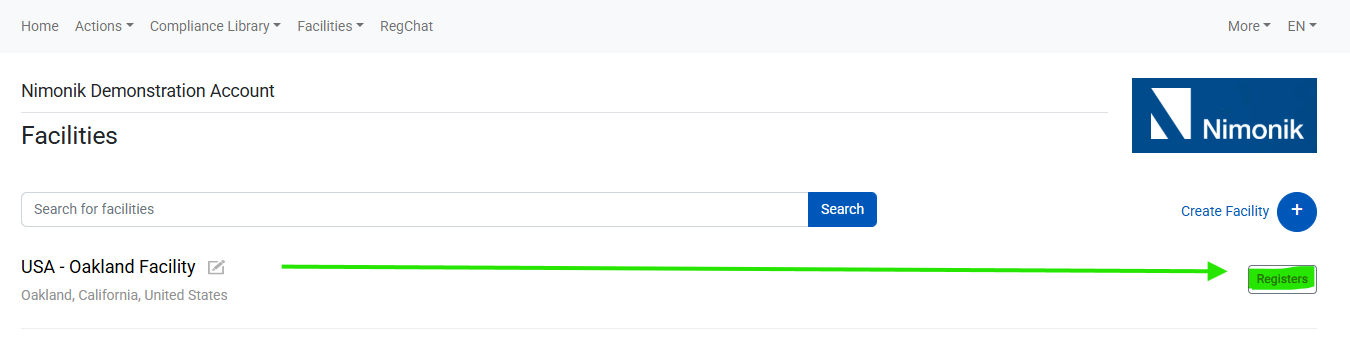Screen dimensions: 1350x363
Task: Open the USA - Oakland Facility entry
Action: [x=108, y=267]
